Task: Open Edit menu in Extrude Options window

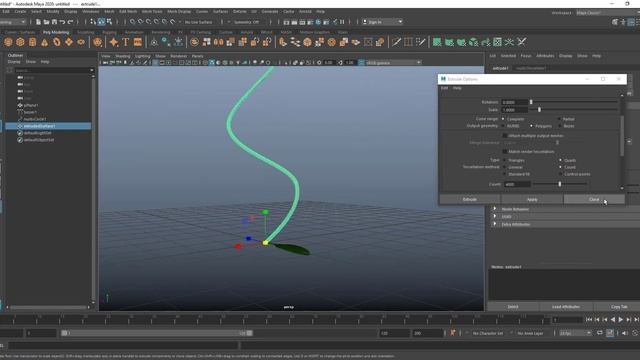Action: pos(444,88)
